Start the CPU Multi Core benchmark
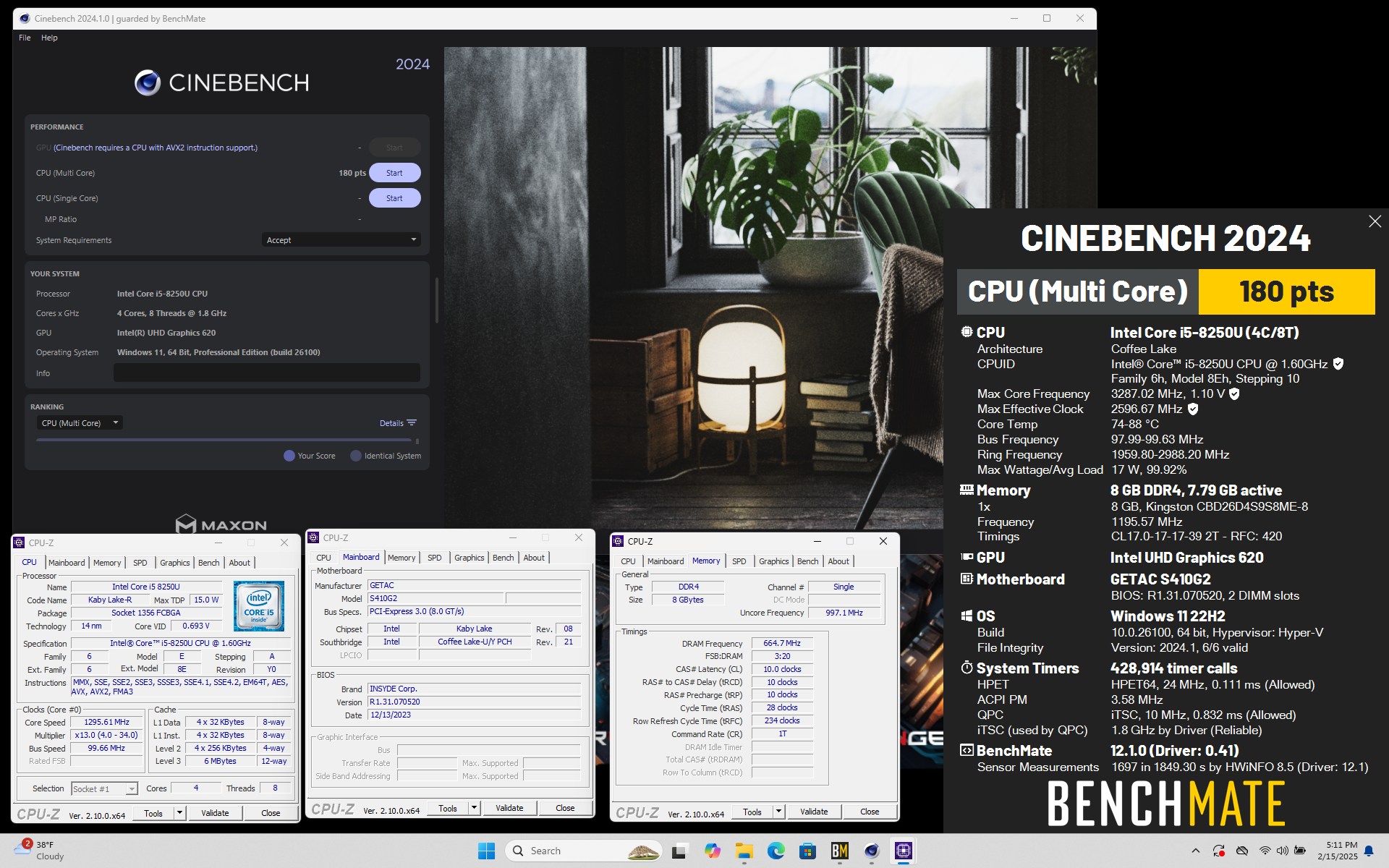The height and width of the screenshot is (868, 1389). click(394, 173)
